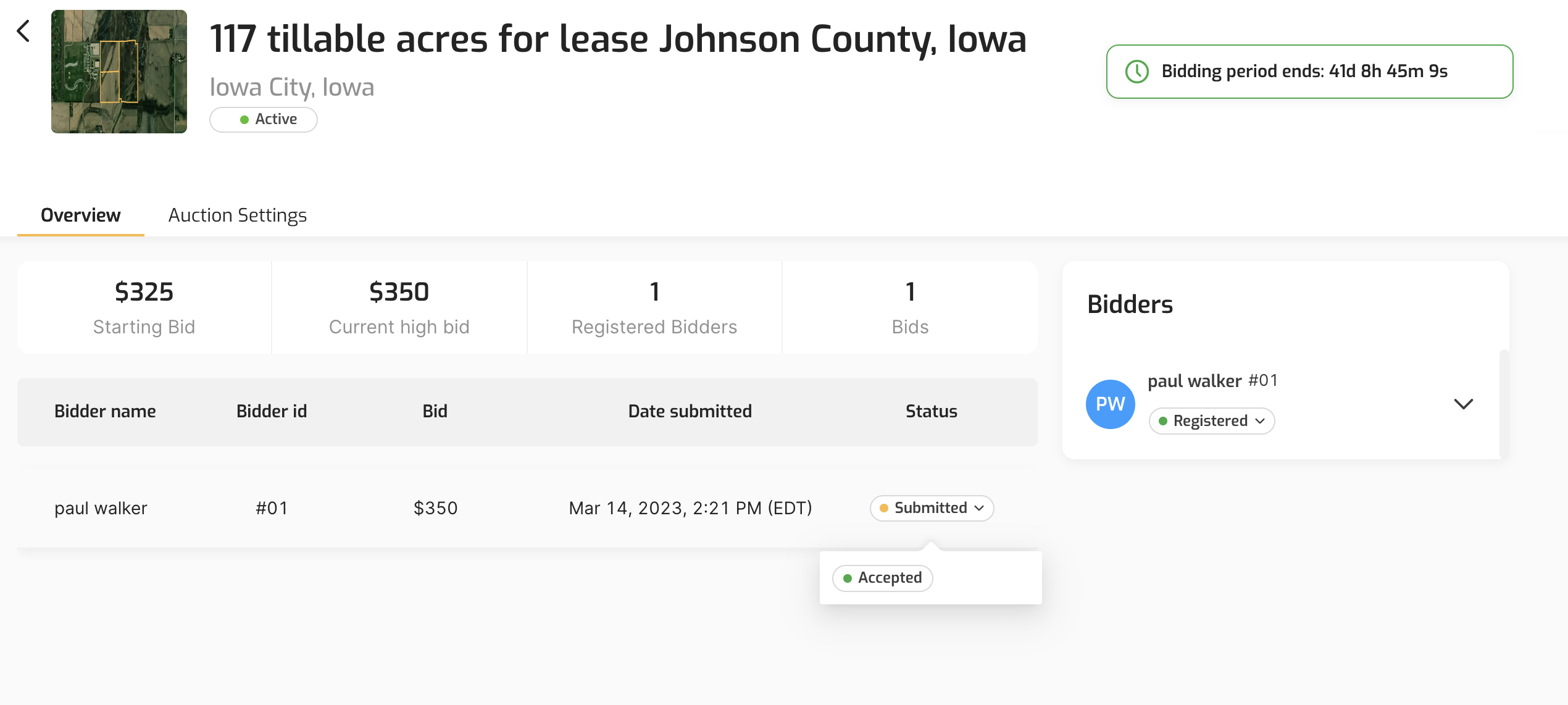Click the Date submitted column header
The width and height of the screenshot is (1568, 705).
pos(690,411)
